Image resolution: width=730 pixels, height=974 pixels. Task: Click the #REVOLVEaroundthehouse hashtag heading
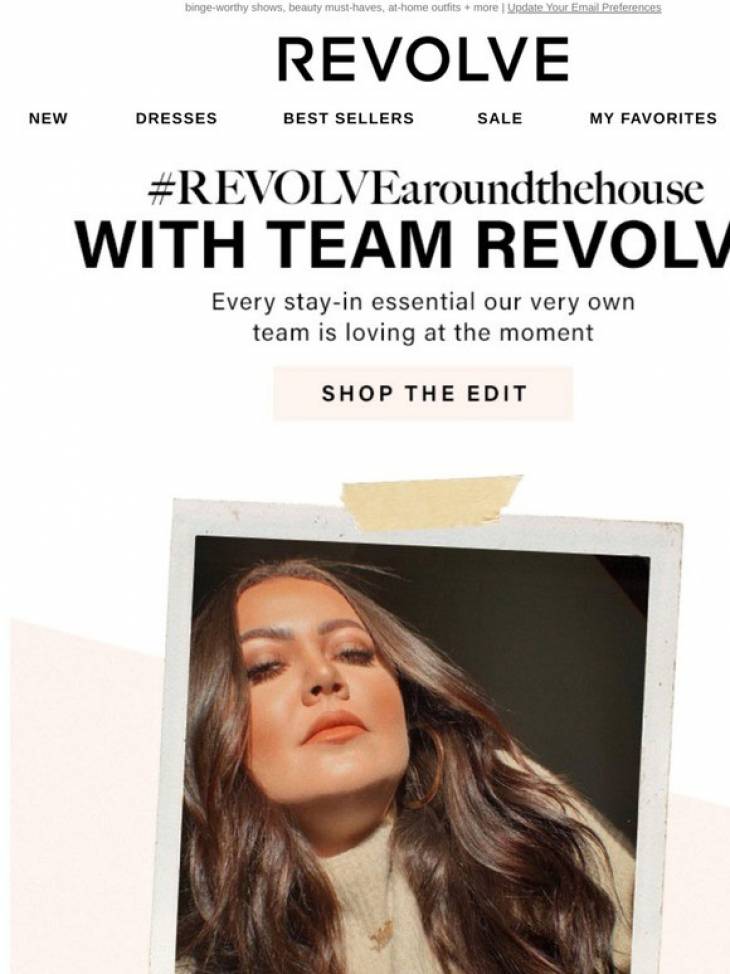click(x=426, y=189)
